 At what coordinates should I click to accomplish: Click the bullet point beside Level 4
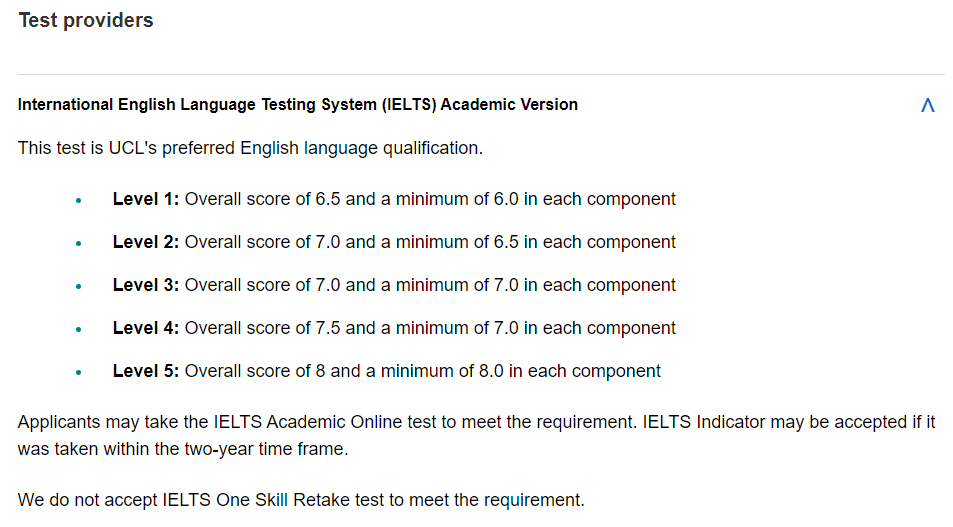click(78, 329)
